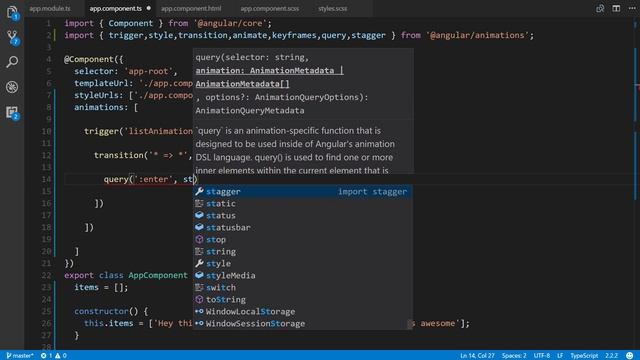Click the UTF-8 encoding selector
This screenshot has height=360, width=640.
542,356
